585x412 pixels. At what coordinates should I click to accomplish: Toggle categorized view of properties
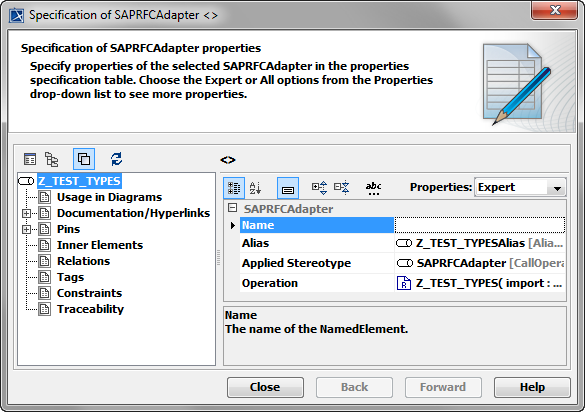click(x=234, y=188)
